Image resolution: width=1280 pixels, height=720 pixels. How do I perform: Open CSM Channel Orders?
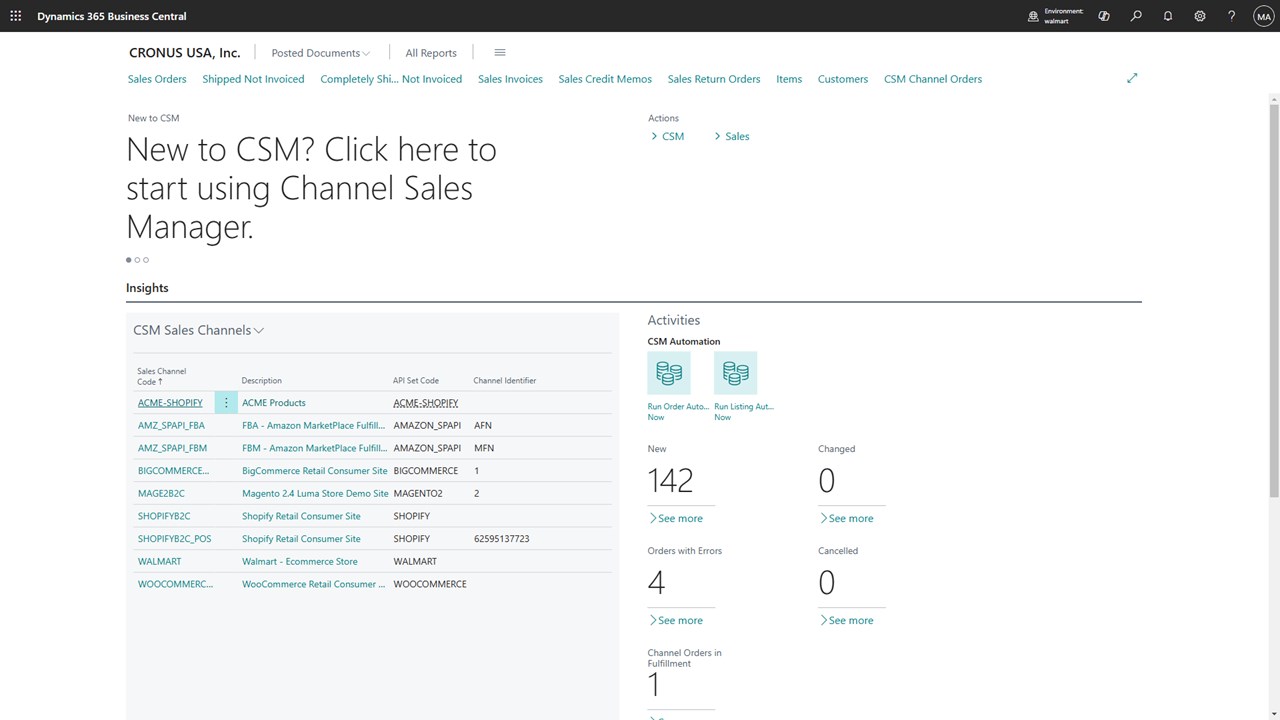click(x=933, y=79)
